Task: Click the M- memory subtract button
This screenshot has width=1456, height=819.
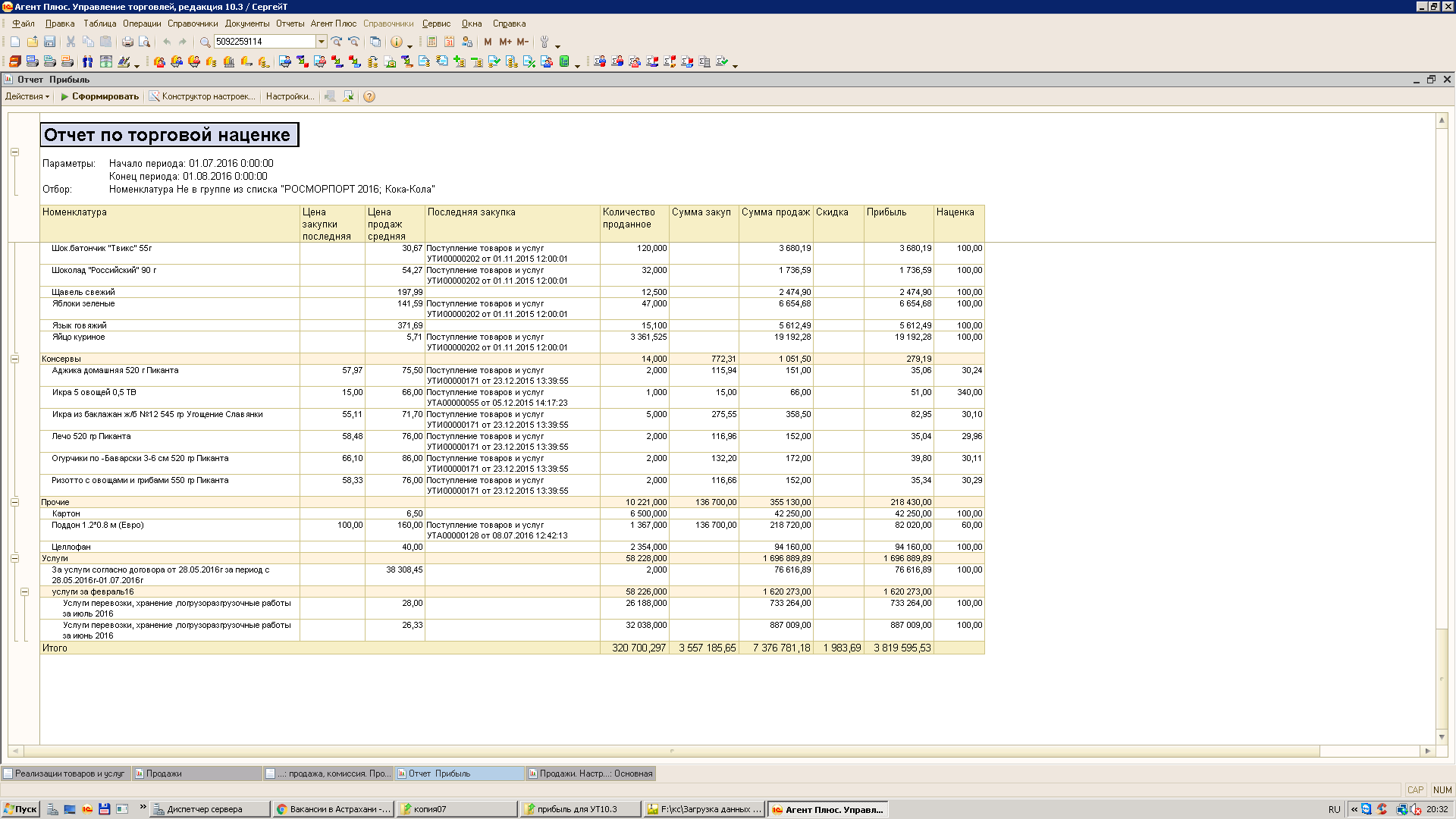Action: [522, 42]
